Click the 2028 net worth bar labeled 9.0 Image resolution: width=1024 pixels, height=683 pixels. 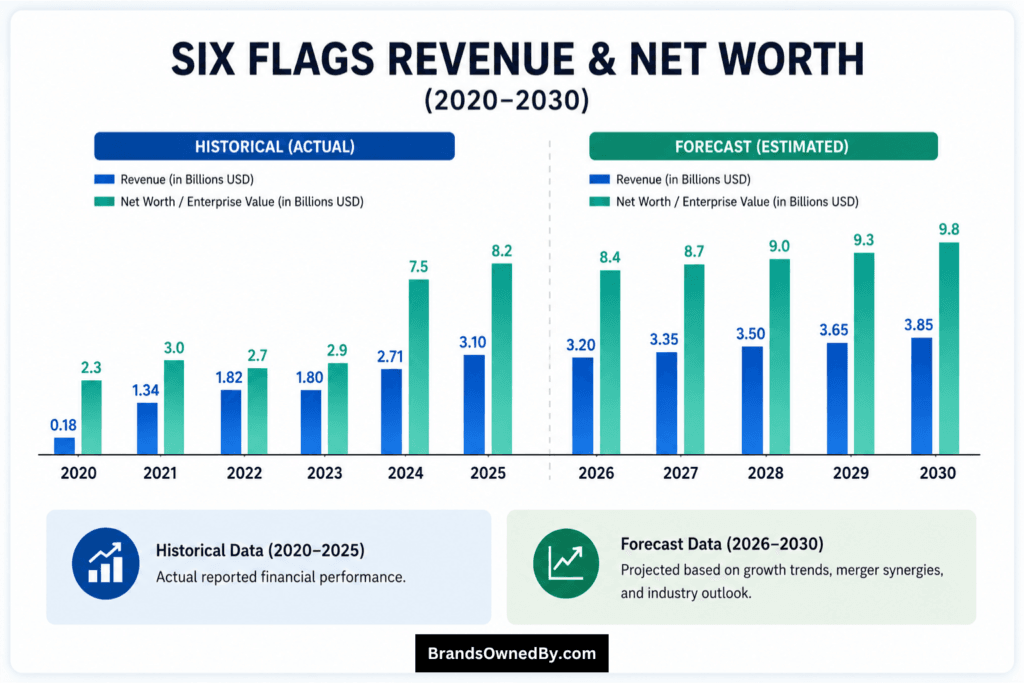pyautogui.click(x=780, y=357)
